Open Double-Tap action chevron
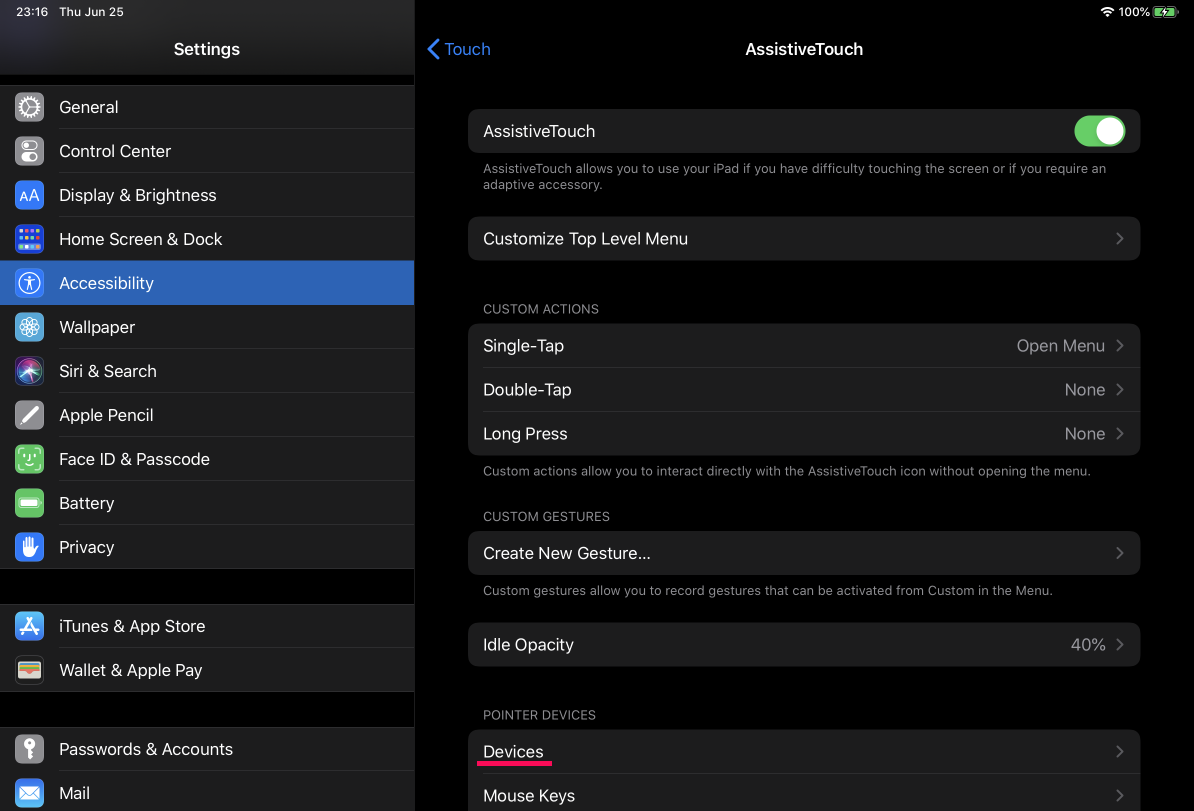The height and width of the screenshot is (811, 1194). (1119, 390)
